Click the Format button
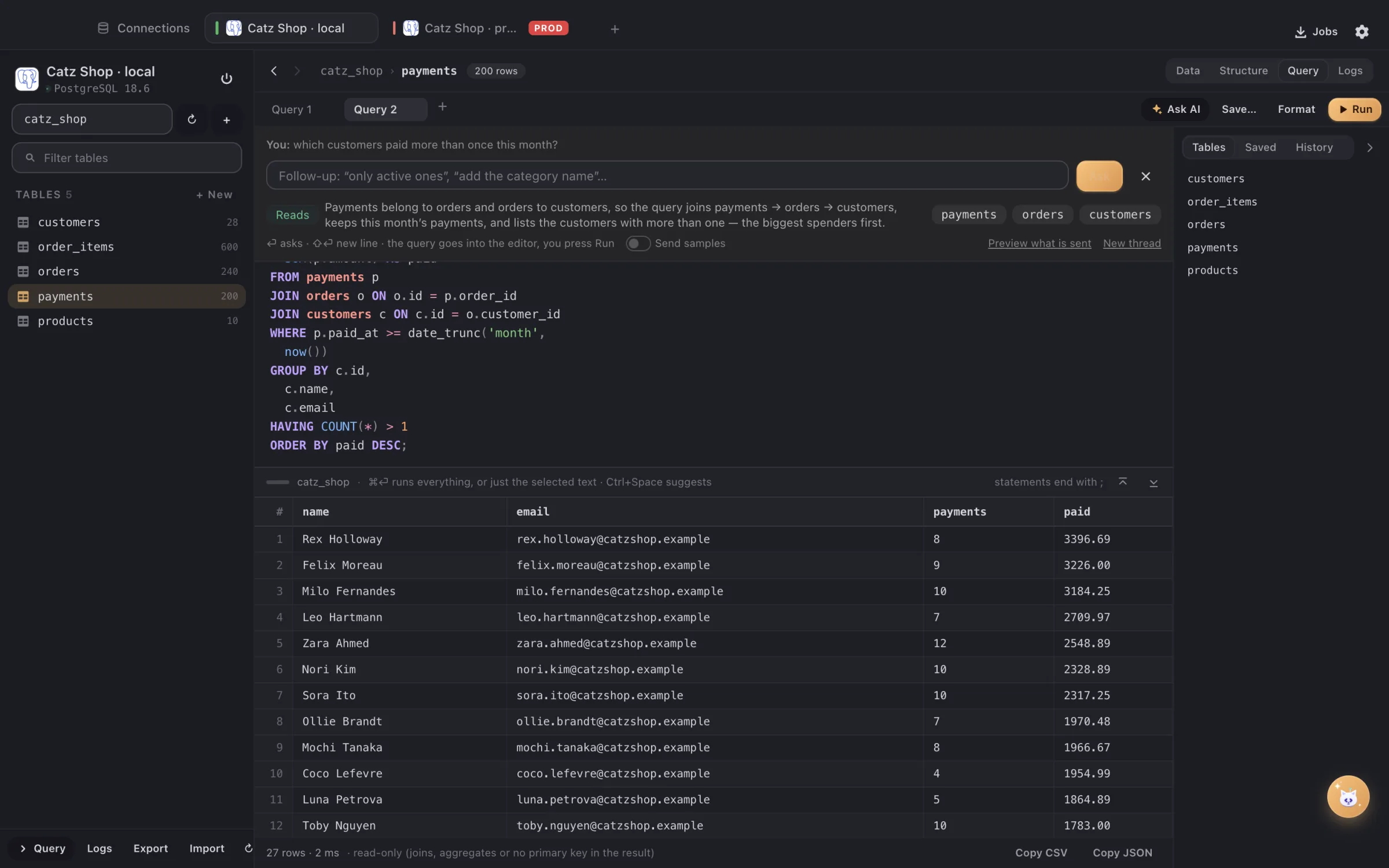 [x=1296, y=109]
